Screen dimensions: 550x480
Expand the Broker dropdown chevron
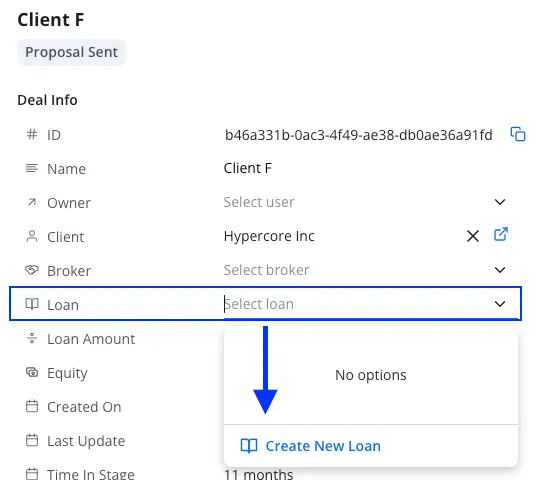pyautogui.click(x=500, y=270)
